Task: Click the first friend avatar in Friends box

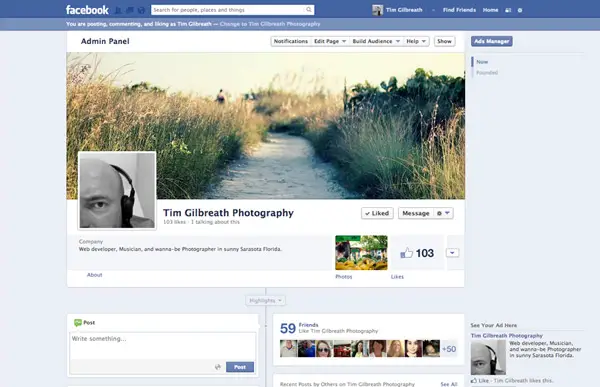Action: (x=289, y=349)
